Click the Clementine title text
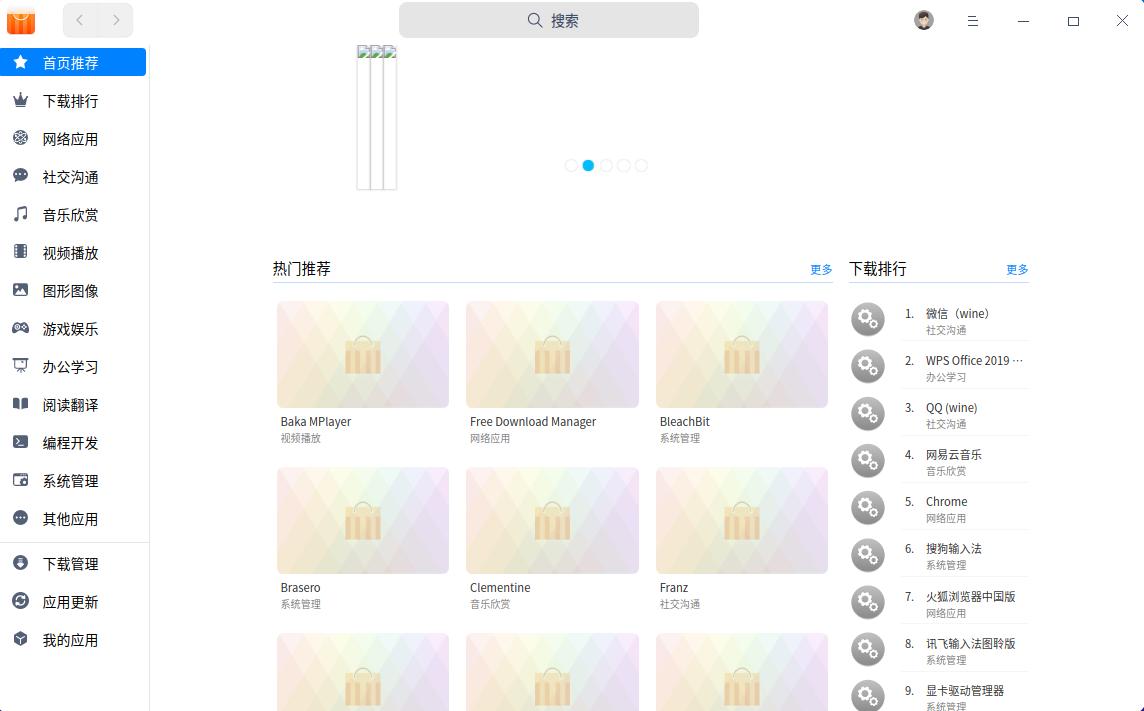1144x711 pixels. tap(500, 588)
